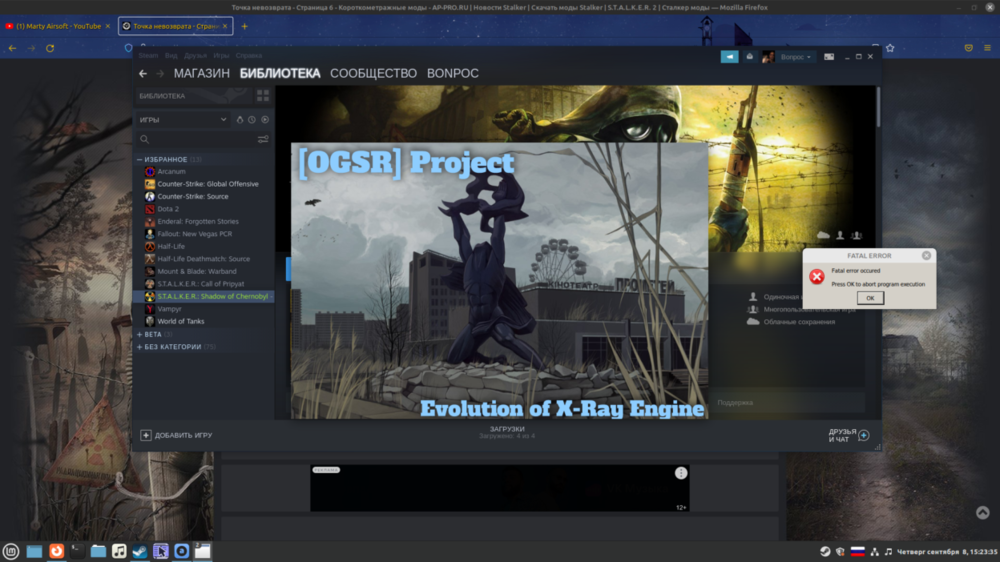The width and height of the screenshot is (1000, 562).
Task: Expand the БЕЗ КАТЕГОРИИ group
Action: pos(140,347)
